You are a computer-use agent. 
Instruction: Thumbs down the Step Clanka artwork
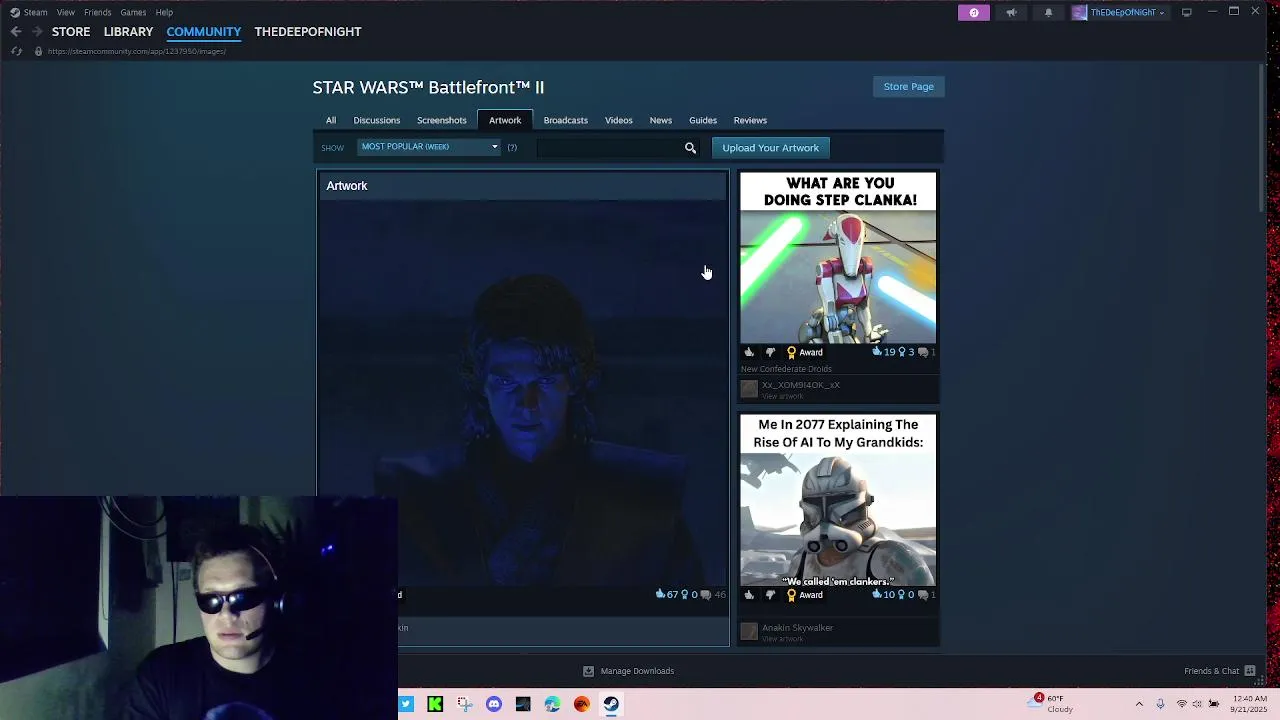[x=770, y=352]
